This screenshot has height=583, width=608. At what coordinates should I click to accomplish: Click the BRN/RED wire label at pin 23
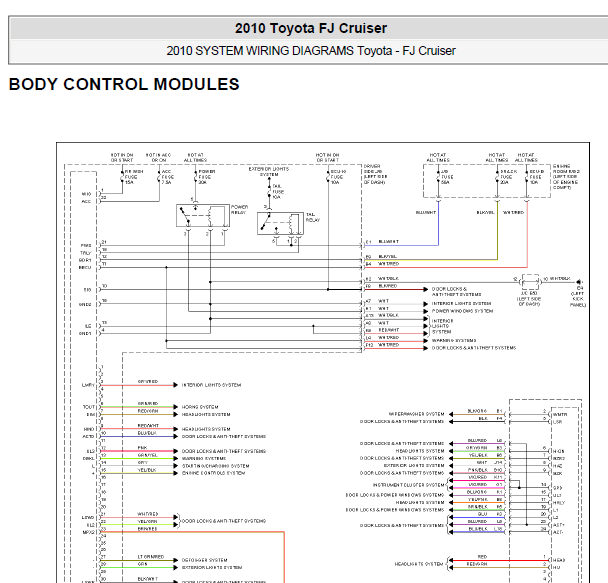147,529
